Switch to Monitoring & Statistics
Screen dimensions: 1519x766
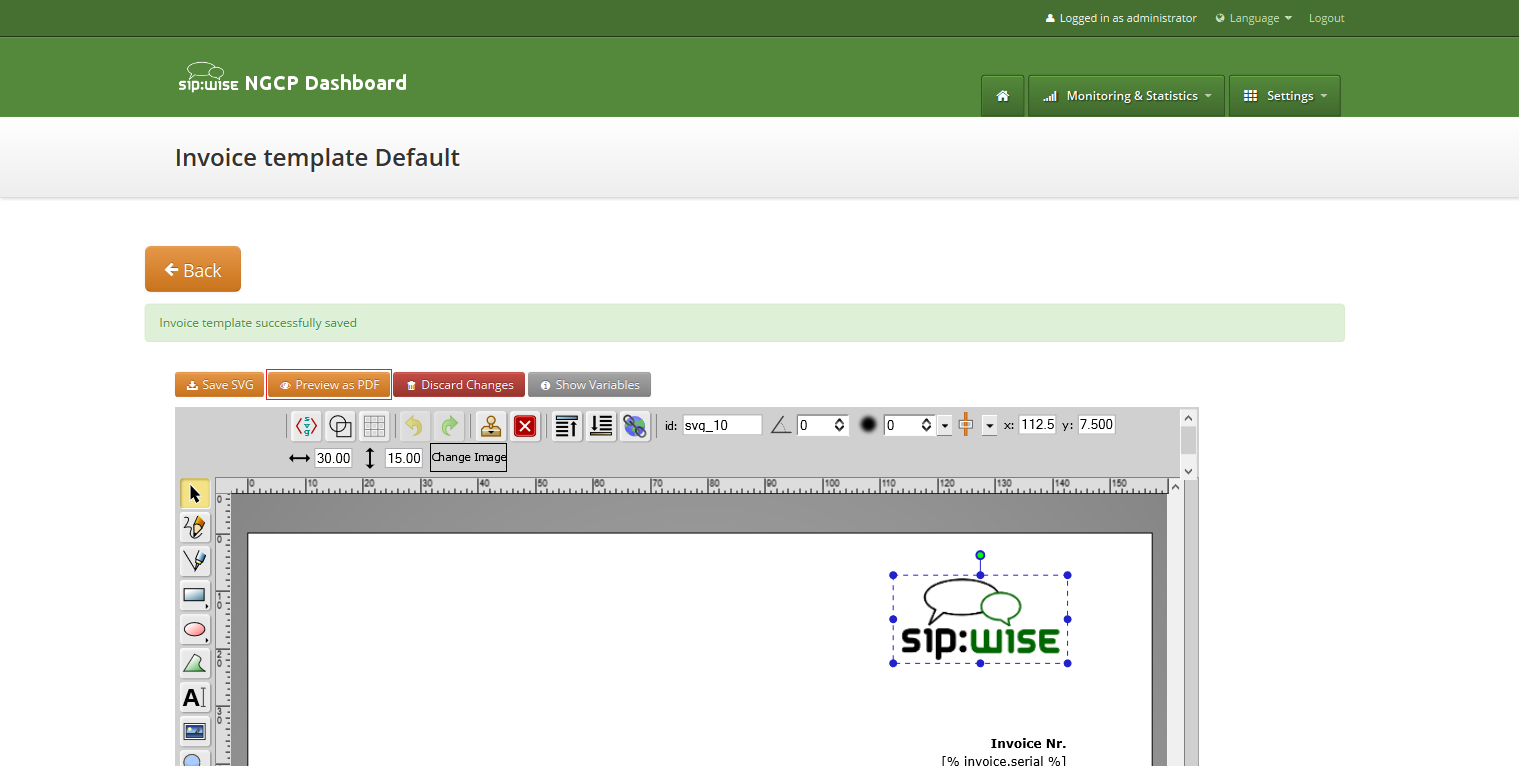tap(1126, 95)
